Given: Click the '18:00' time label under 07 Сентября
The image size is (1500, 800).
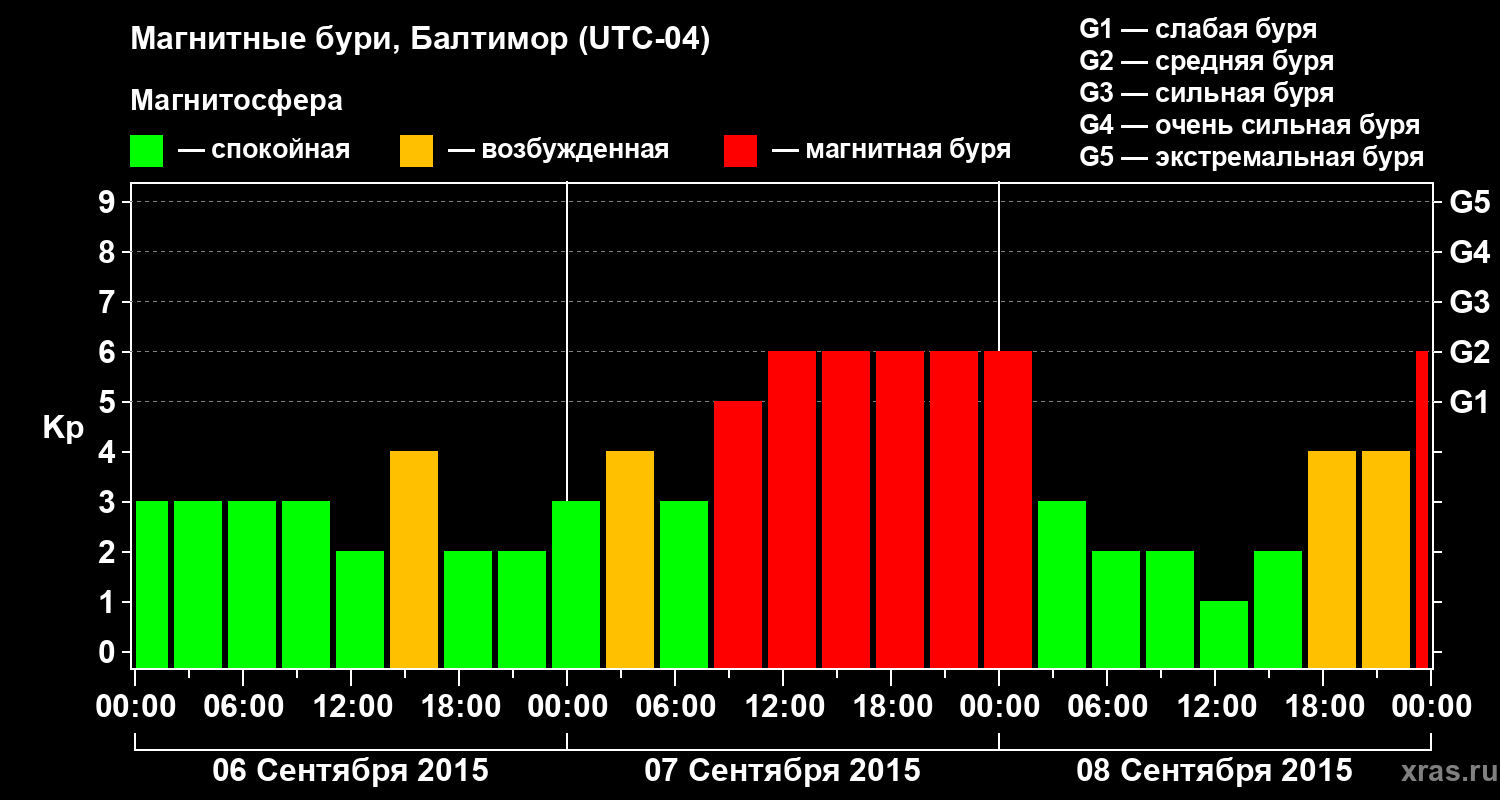Looking at the screenshot, I should (892, 707).
